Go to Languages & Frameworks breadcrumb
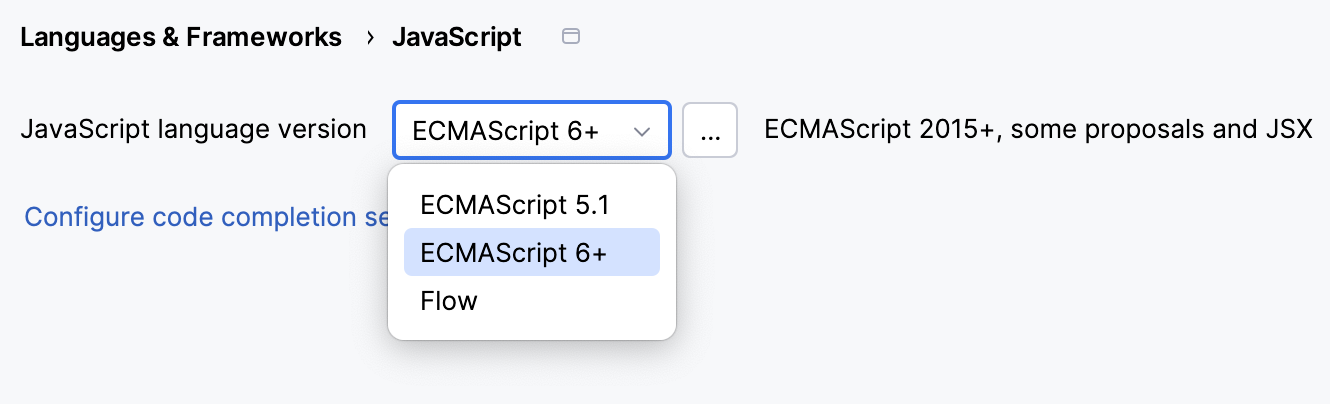 181,38
